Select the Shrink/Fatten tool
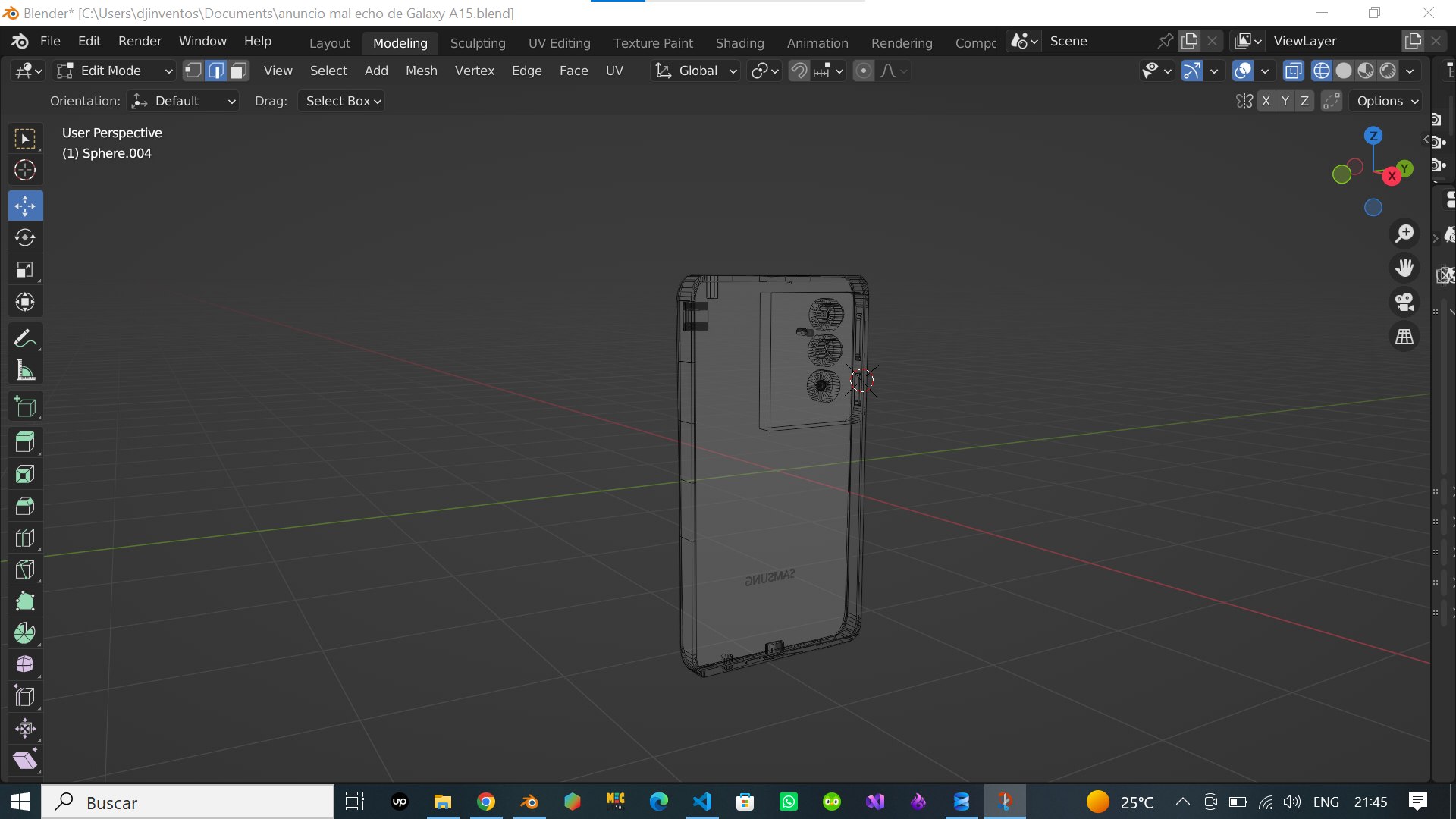The width and height of the screenshot is (1456, 819). pyautogui.click(x=25, y=729)
